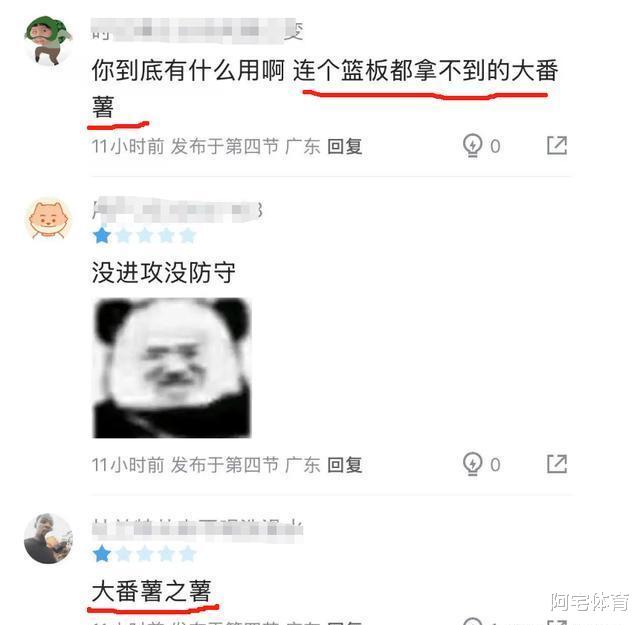This screenshot has width=640, height=625.
Task: Open the 没进攻没防守 comment text
Action: [x=164, y=272]
